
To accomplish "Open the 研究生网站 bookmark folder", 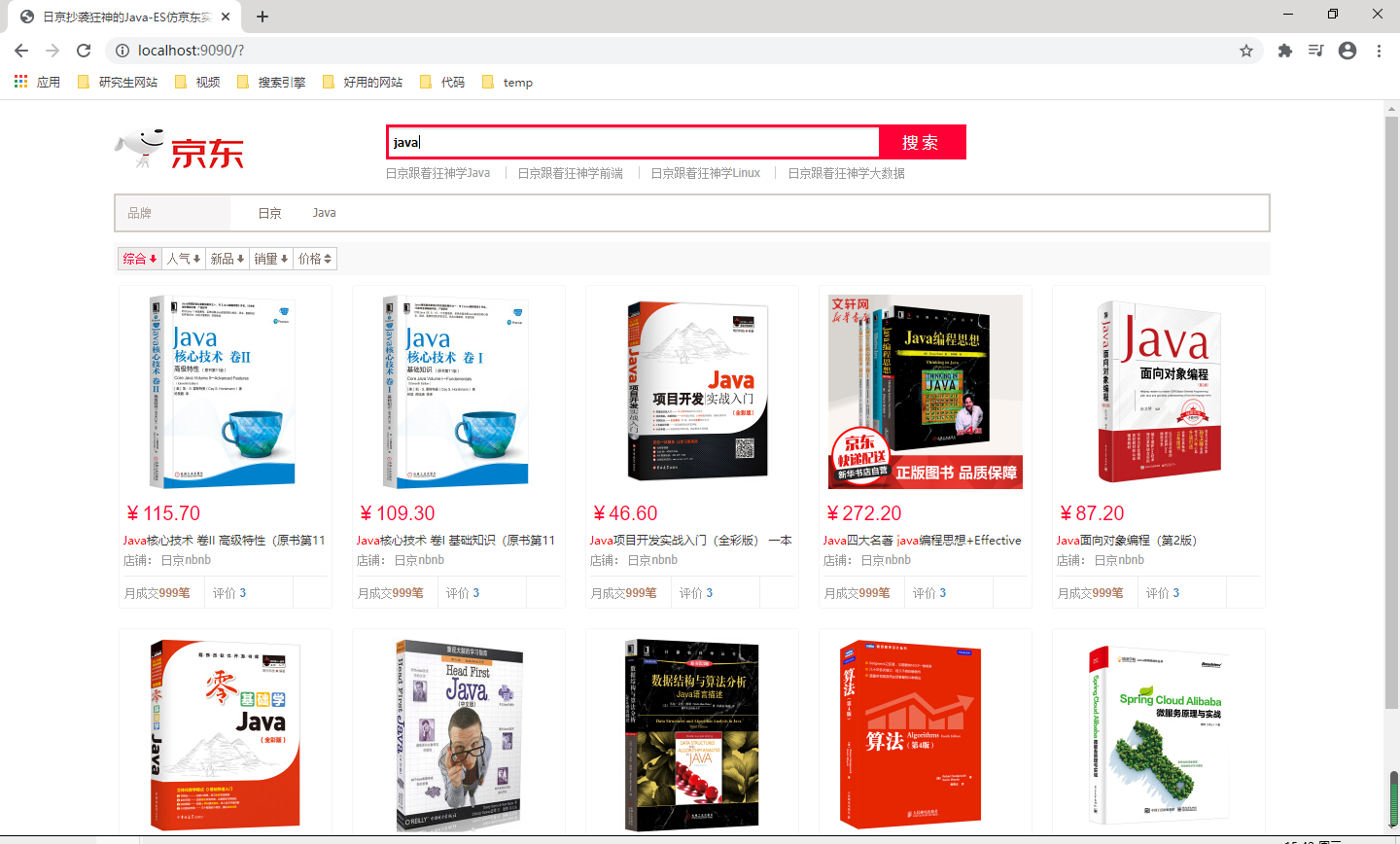I will click(x=117, y=83).
